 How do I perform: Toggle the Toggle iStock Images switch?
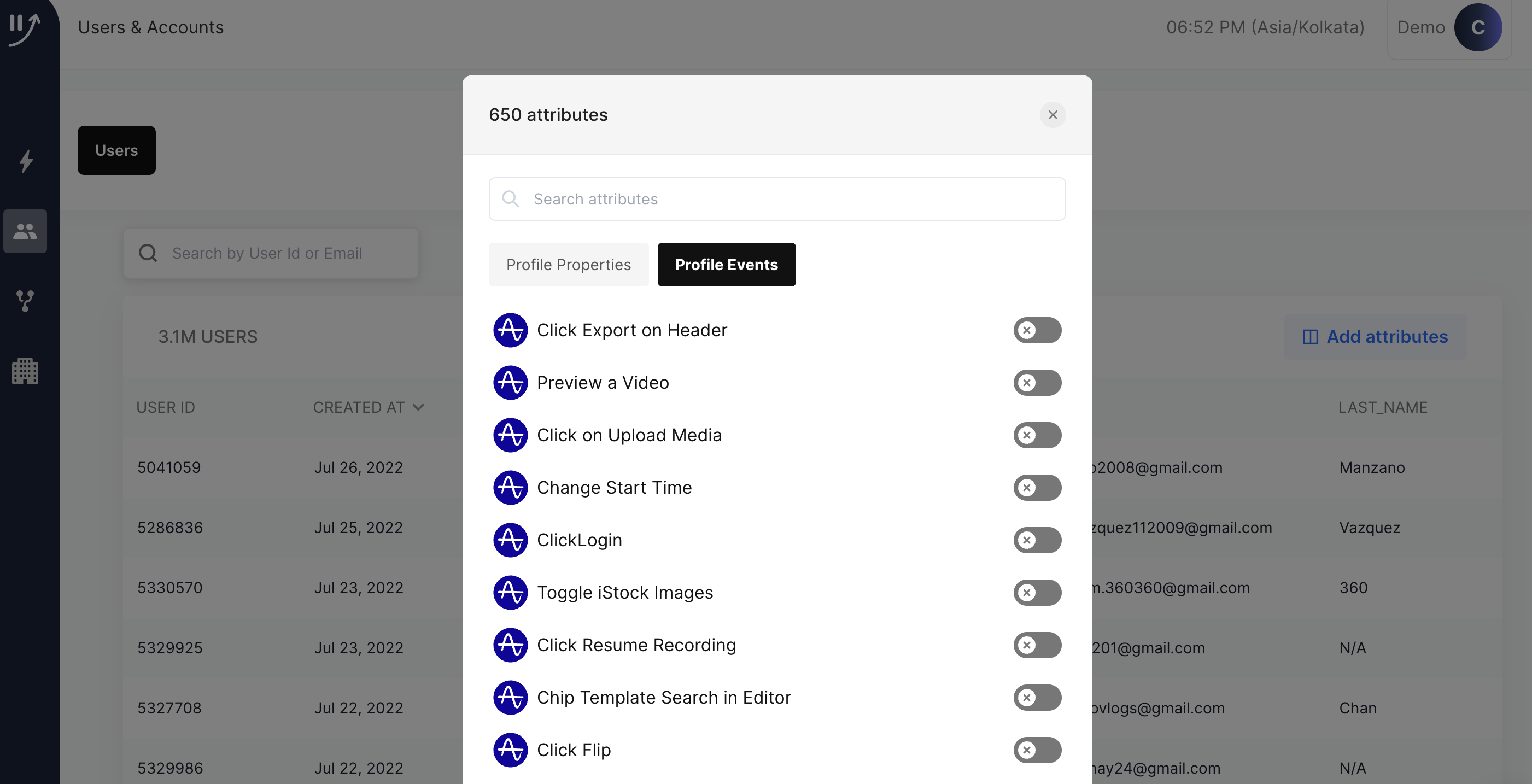[1037, 593]
